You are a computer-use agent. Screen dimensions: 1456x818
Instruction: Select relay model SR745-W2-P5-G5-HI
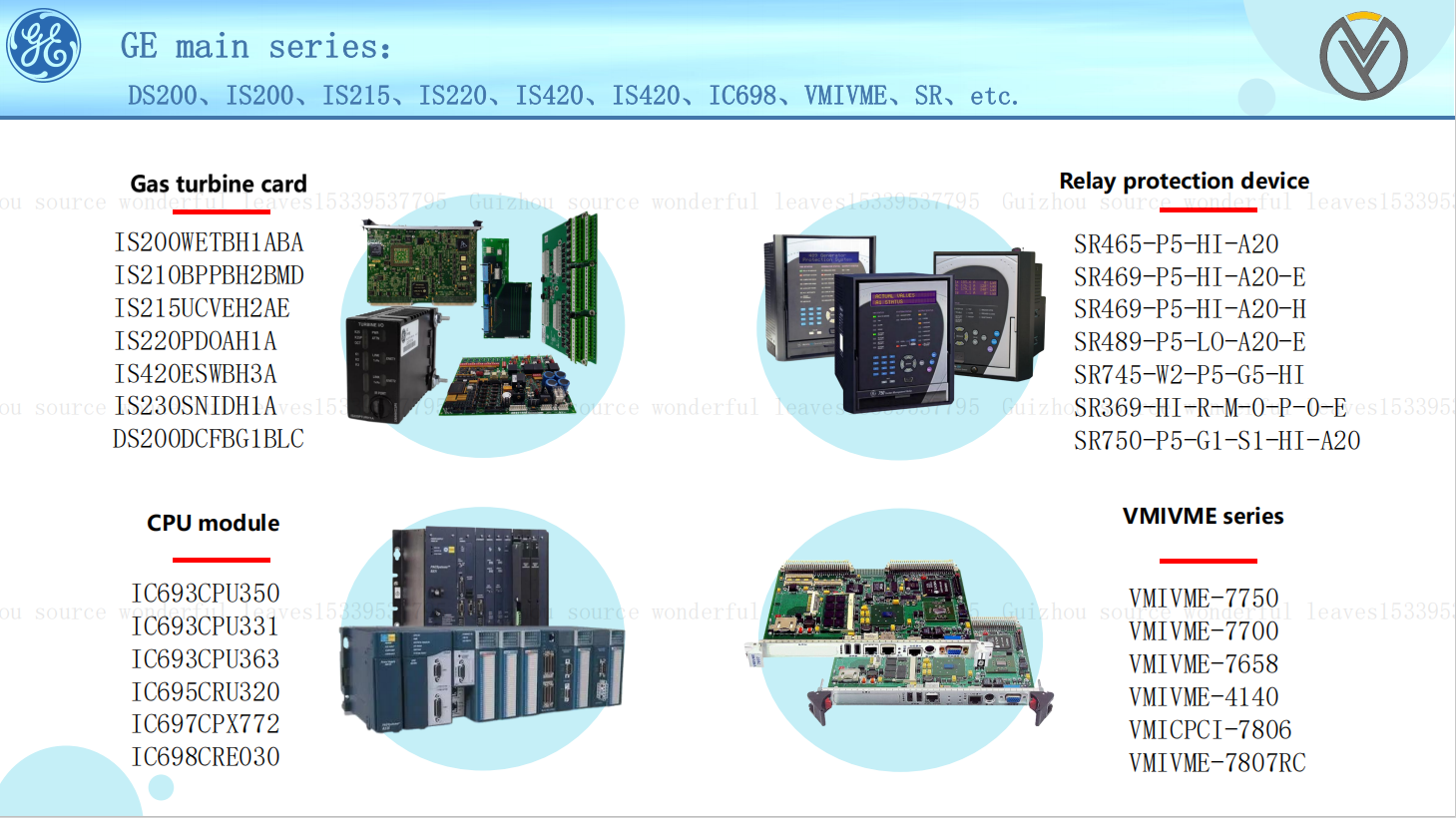[x=1189, y=375]
